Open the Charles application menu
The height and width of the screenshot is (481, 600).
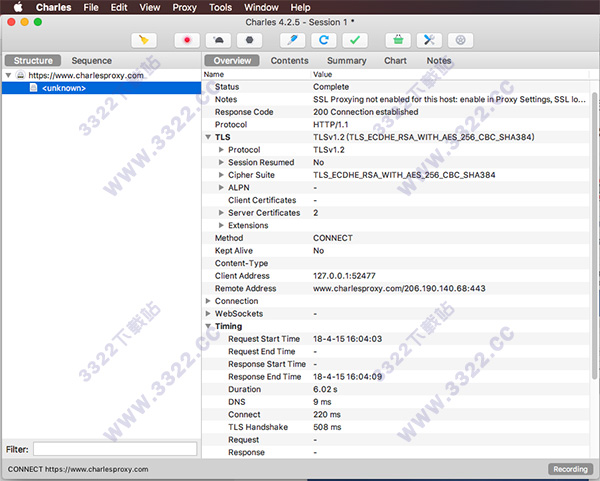coord(54,7)
